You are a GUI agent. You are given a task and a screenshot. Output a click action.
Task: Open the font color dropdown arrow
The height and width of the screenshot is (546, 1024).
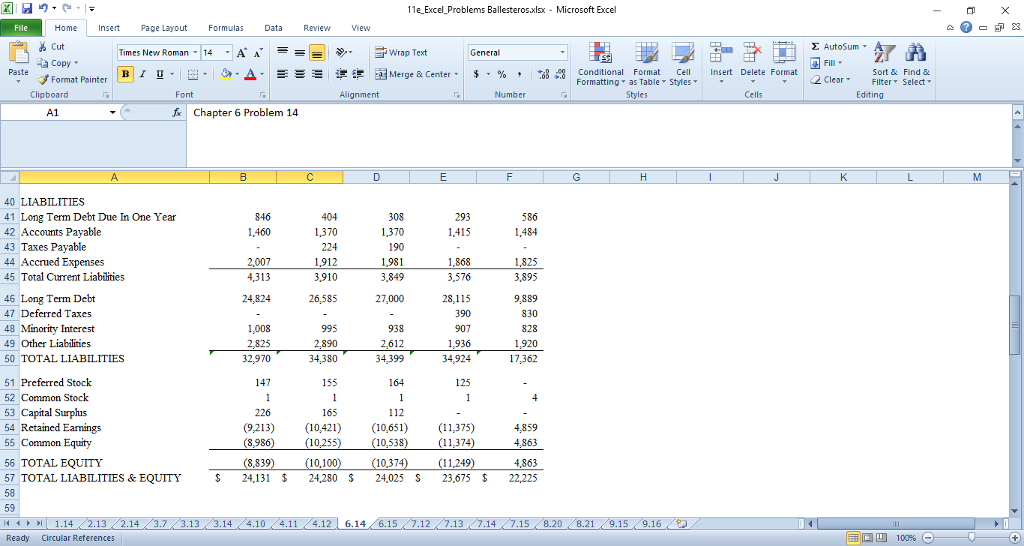(x=262, y=74)
